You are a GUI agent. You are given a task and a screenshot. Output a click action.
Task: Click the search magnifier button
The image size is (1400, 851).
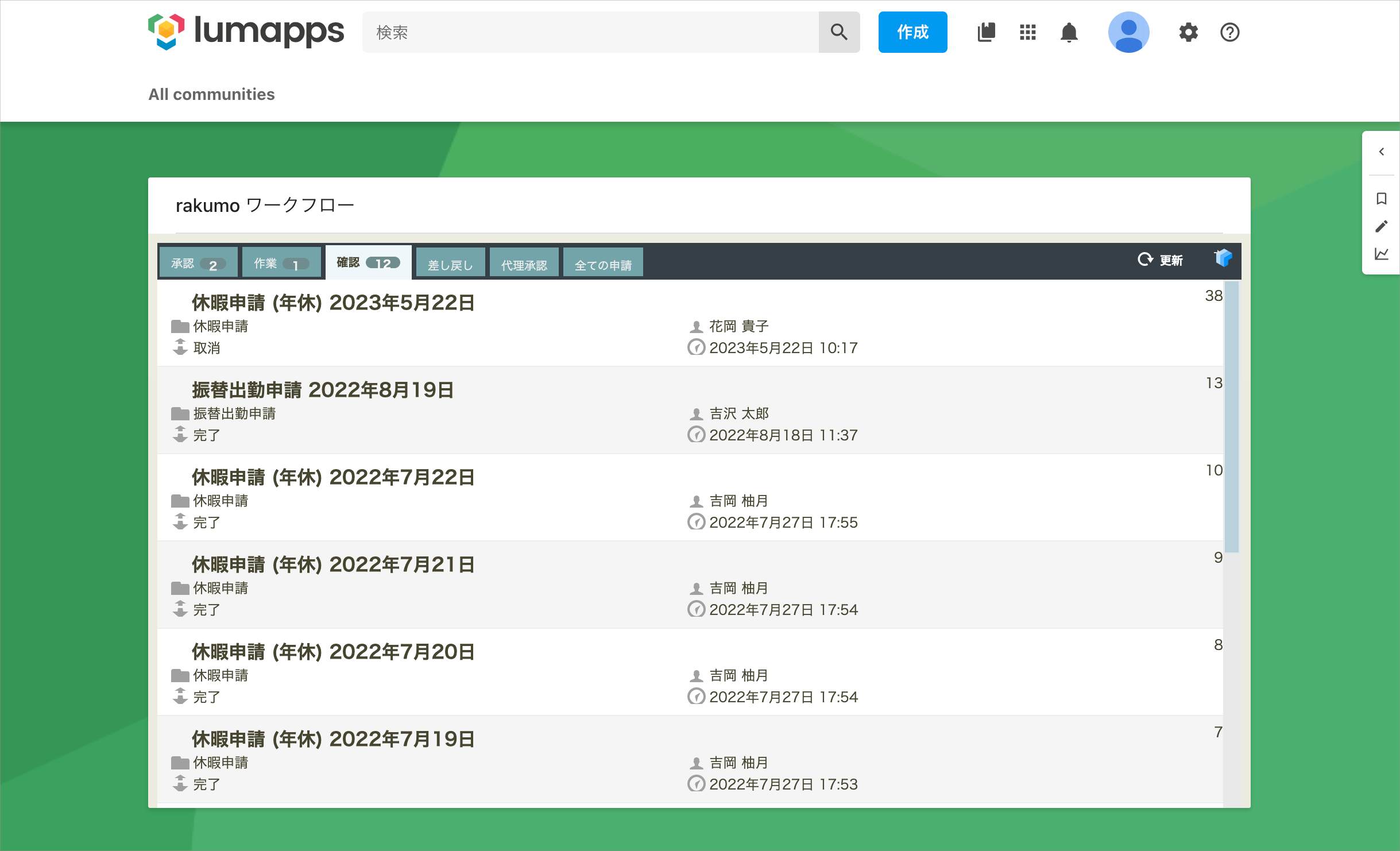[x=839, y=32]
